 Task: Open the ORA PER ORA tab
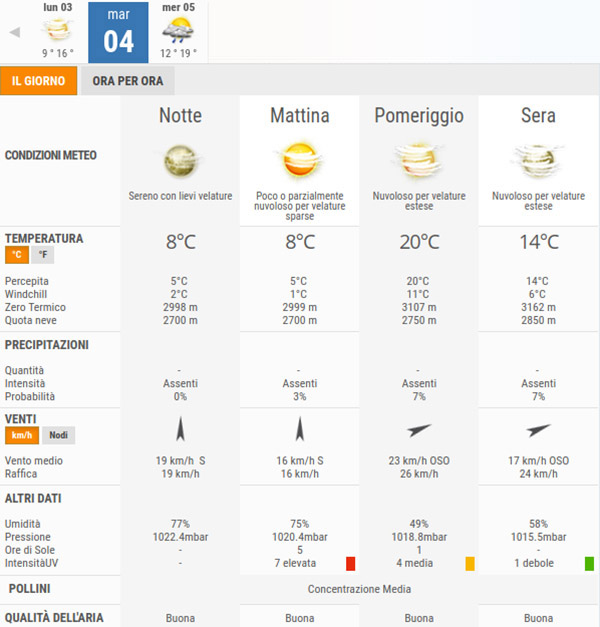click(x=128, y=81)
